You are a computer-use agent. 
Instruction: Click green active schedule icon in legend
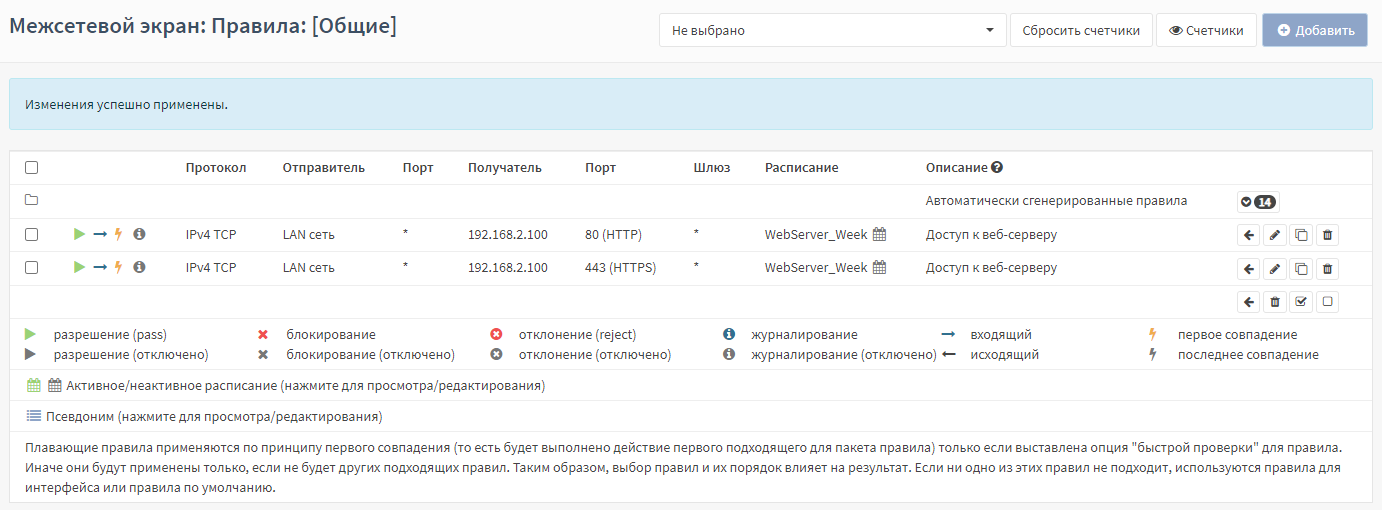34,385
